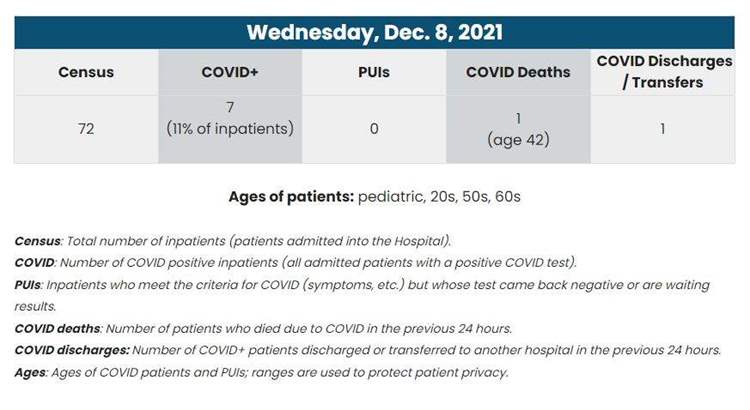The image size is (750, 410).
Task: Click the PUIs value 0
Action: (x=374, y=129)
